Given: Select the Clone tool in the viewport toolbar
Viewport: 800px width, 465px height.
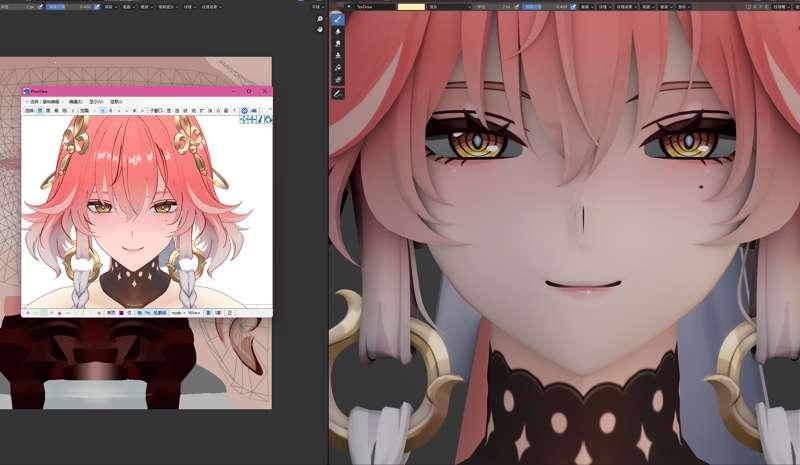Looking at the screenshot, I should (337, 56).
